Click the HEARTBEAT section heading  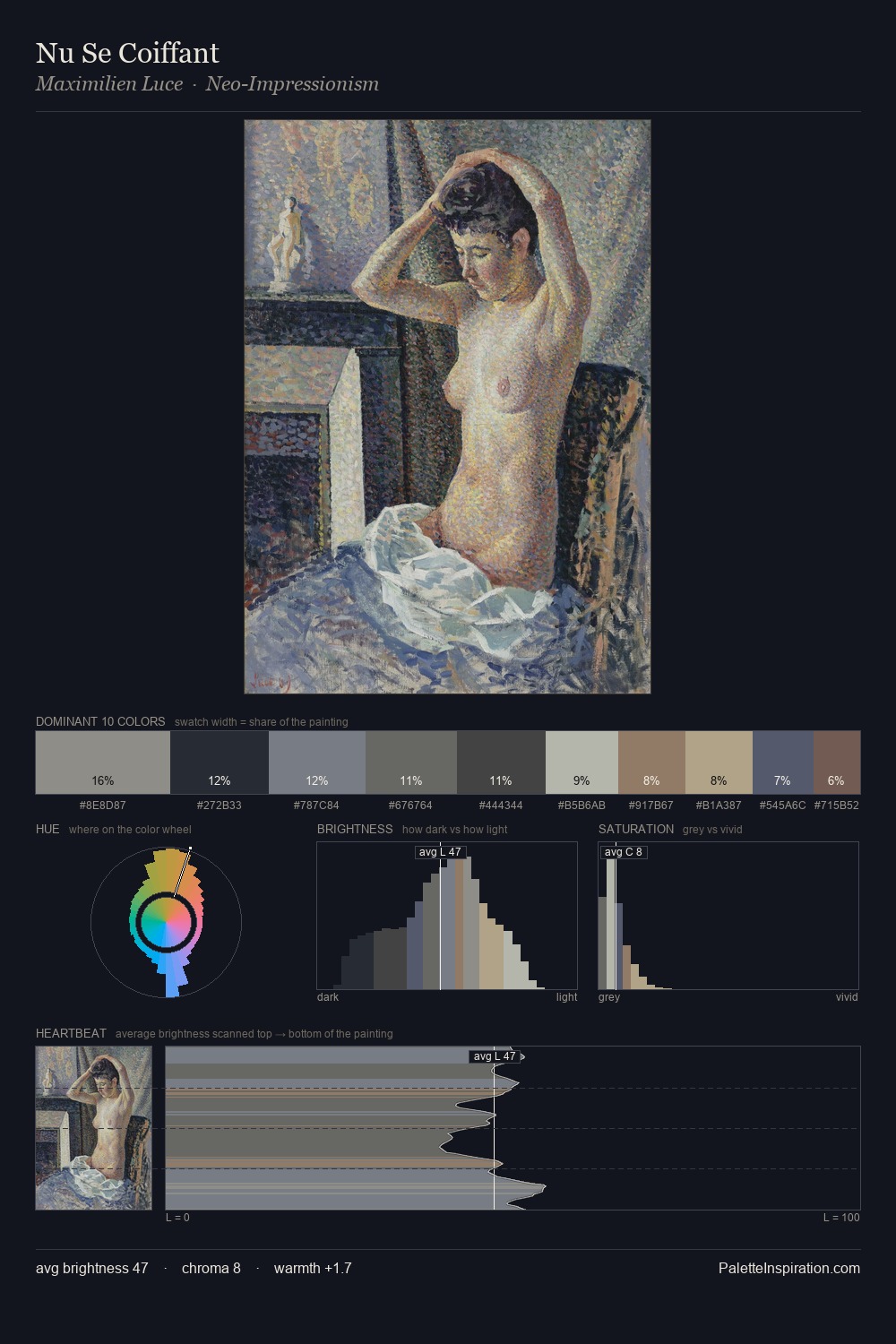[71, 1033]
